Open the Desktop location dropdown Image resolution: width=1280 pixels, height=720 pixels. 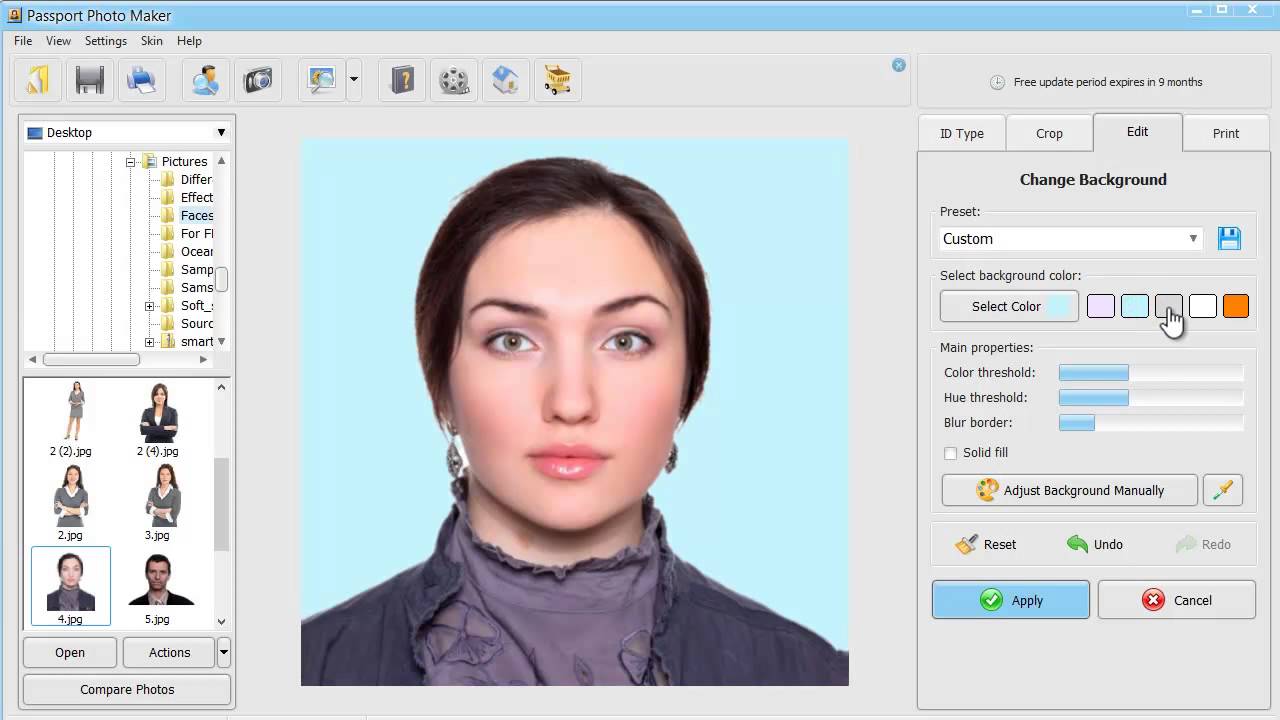[127, 132]
